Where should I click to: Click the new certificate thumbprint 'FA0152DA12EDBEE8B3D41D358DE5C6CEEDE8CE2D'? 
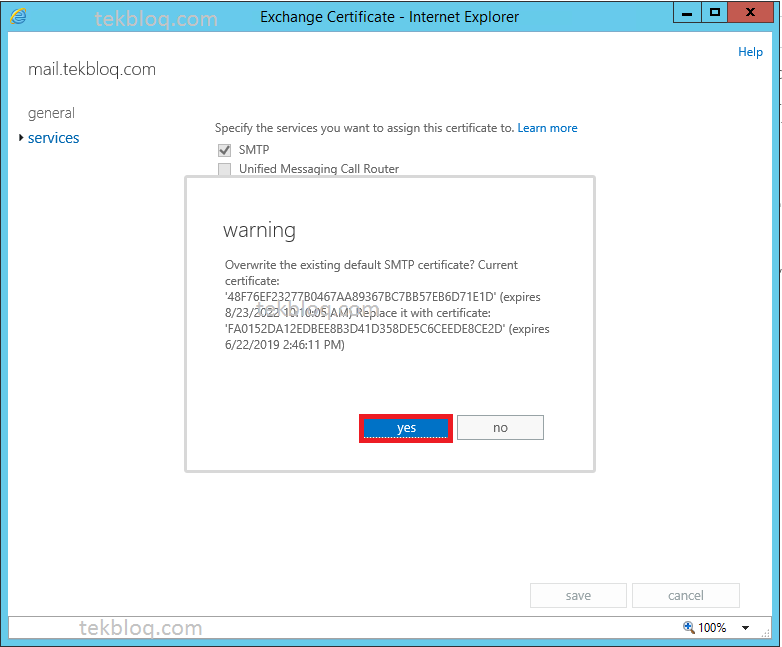(365, 329)
